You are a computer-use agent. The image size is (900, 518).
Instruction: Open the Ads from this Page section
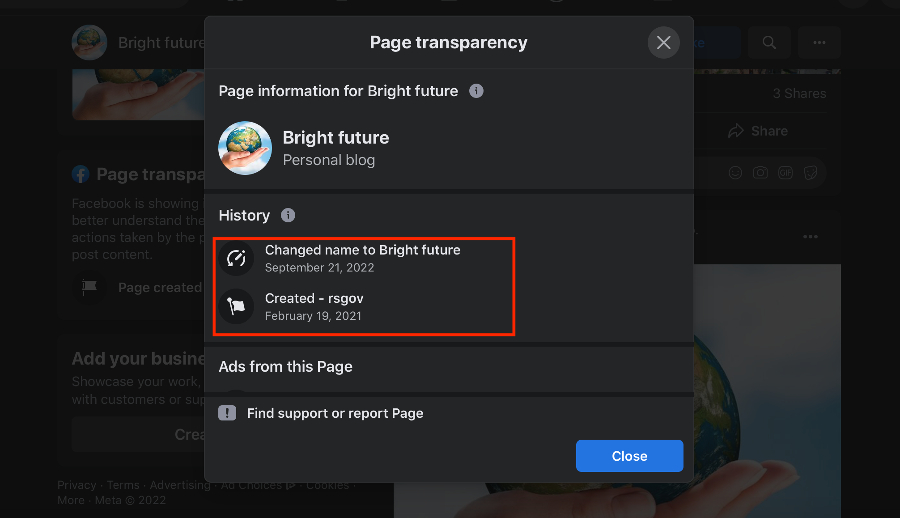point(286,366)
